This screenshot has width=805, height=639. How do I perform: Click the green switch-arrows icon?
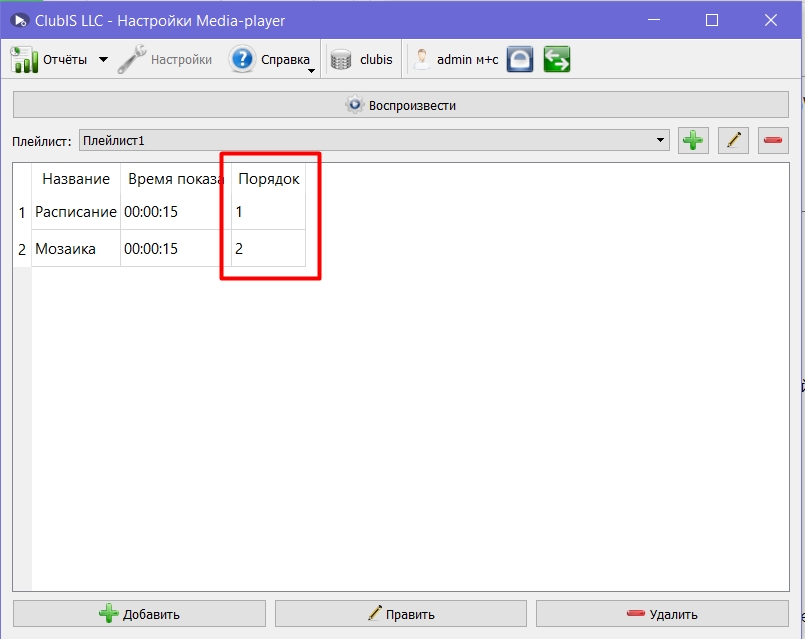tap(557, 60)
